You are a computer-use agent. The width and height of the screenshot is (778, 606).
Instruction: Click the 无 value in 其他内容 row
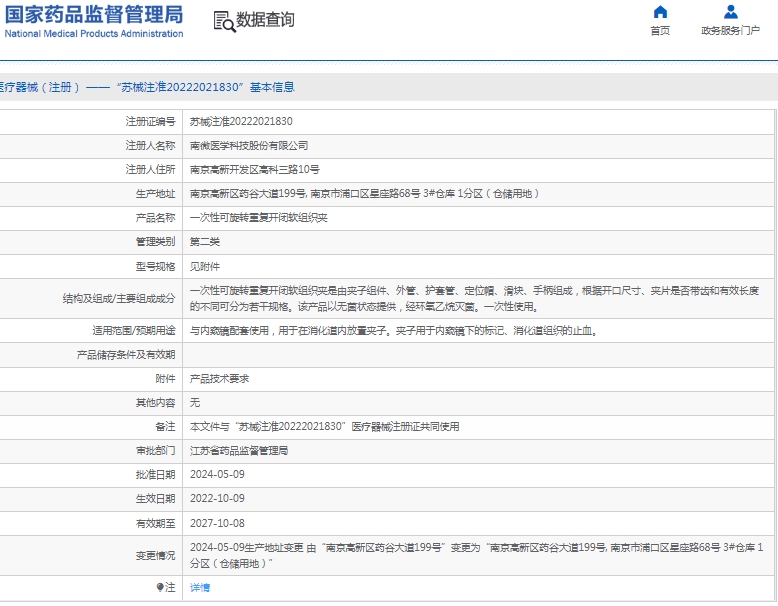tap(195, 403)
